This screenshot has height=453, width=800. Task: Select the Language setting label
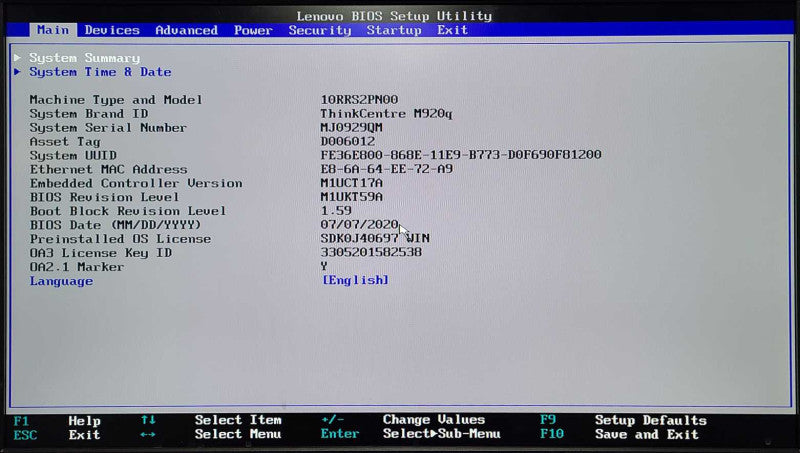[61, 281]
